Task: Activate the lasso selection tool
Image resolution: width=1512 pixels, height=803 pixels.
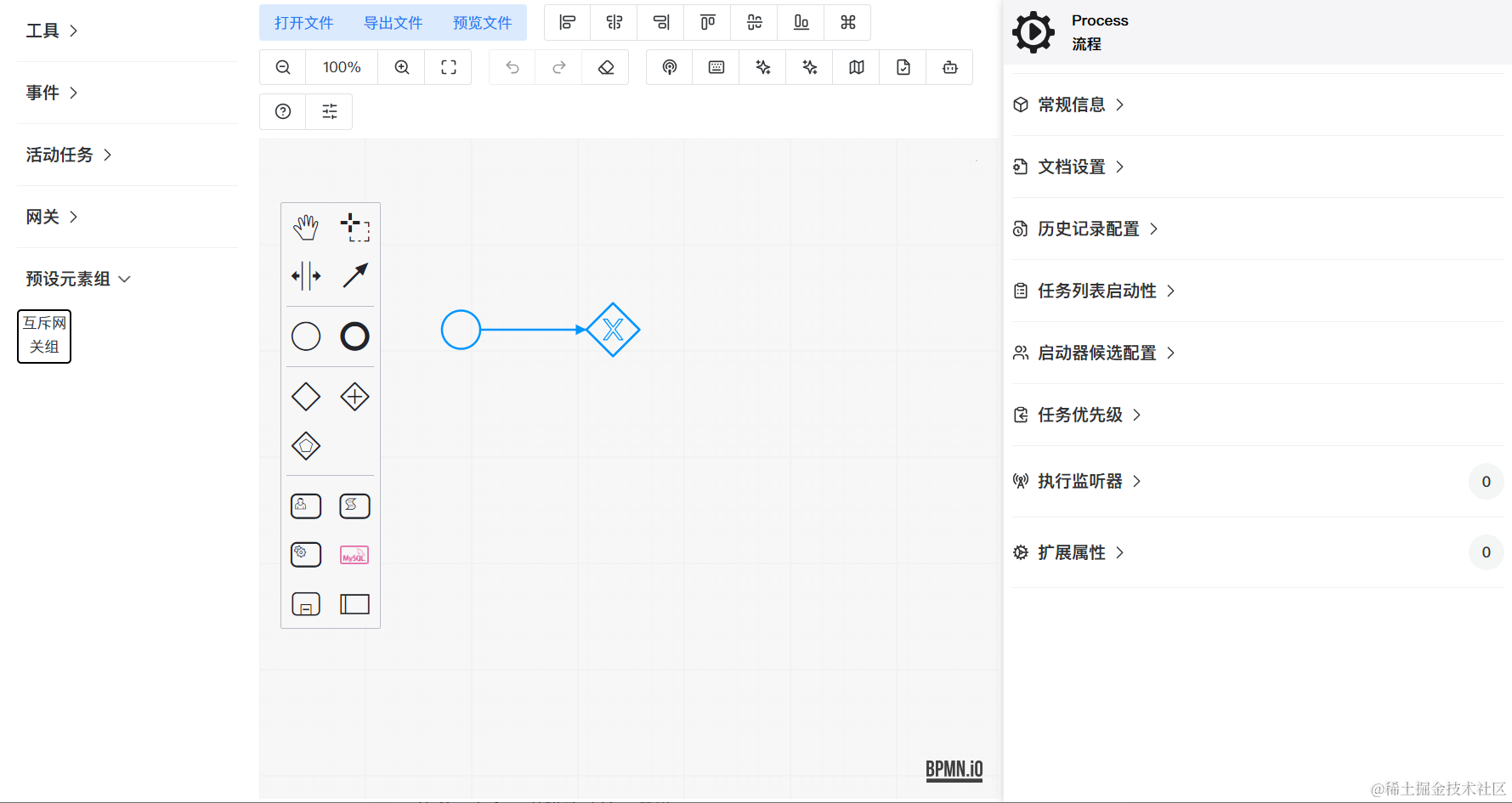Action: coord(354,226)
